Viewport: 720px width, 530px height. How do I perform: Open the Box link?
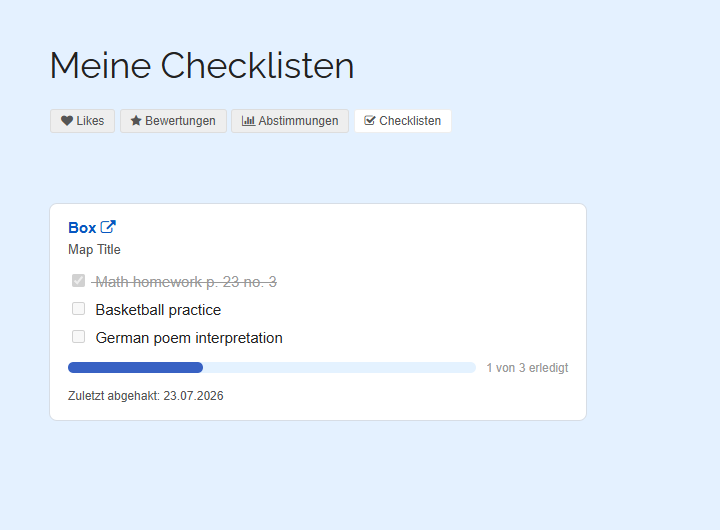pyautogui.click(x=82, y=227)
